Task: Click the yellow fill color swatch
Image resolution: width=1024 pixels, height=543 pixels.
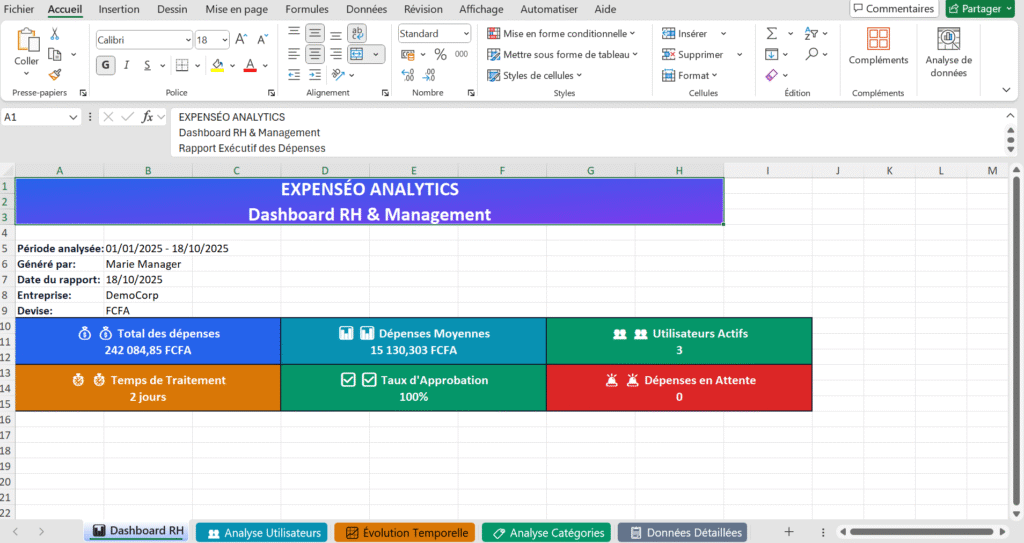Action: coord(218,65)
